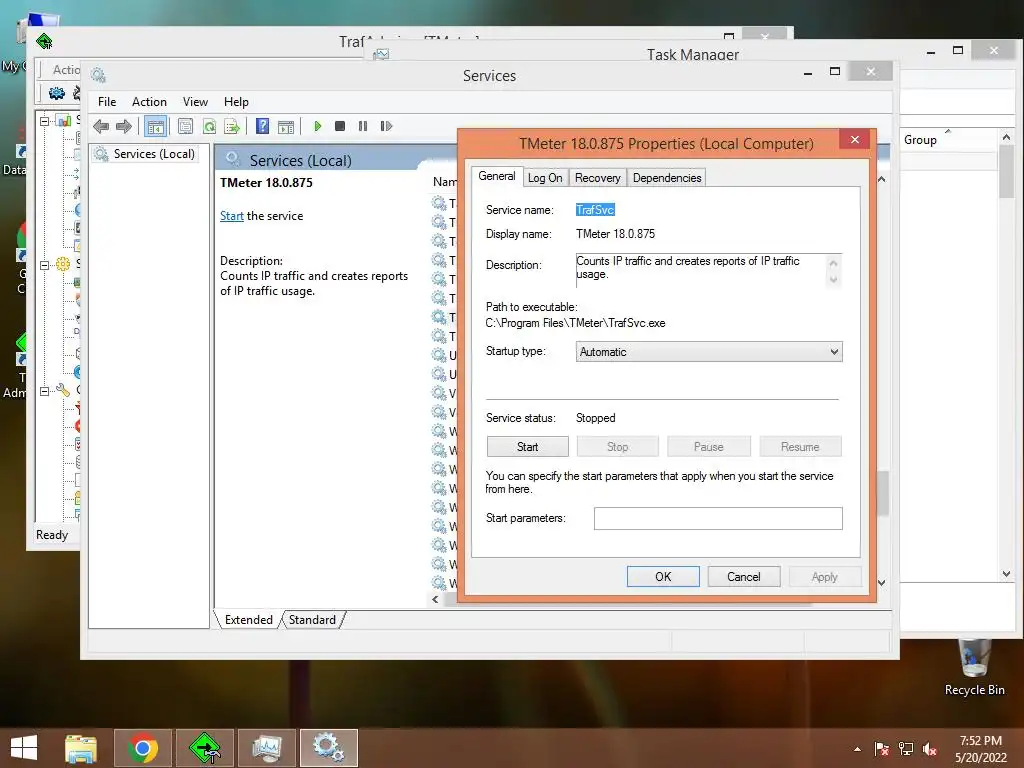Click the wrench tree icon in TrafAdmin
This screenshot has width=1024, height=768.
point(63,390)
